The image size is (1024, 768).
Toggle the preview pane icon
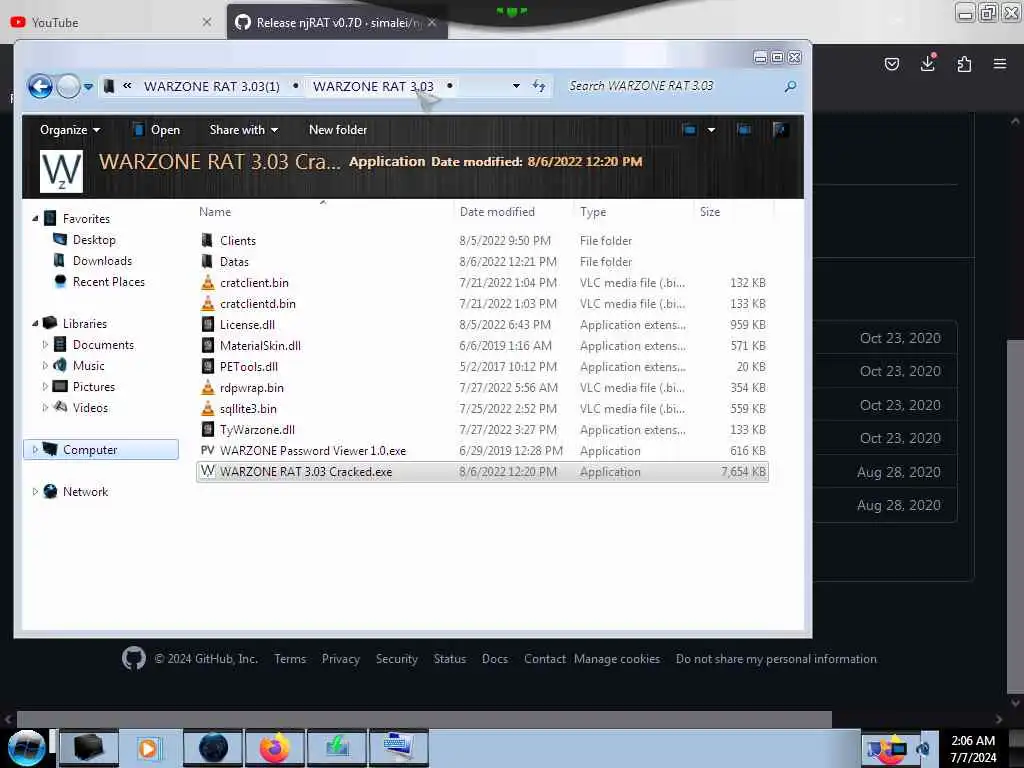(x=744, y=130)
